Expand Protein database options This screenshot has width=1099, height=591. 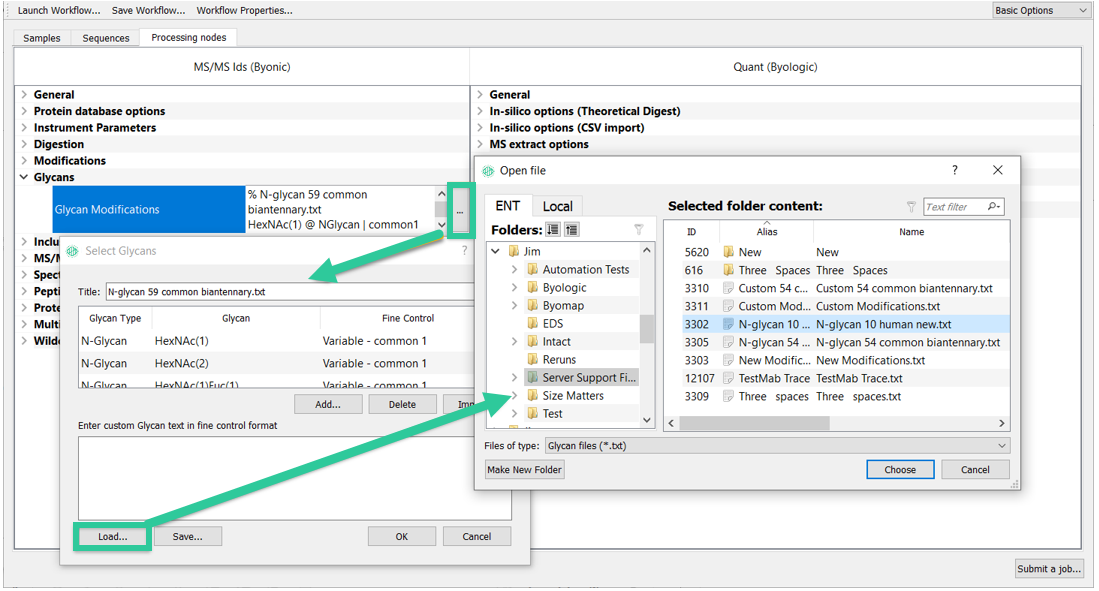24,111
